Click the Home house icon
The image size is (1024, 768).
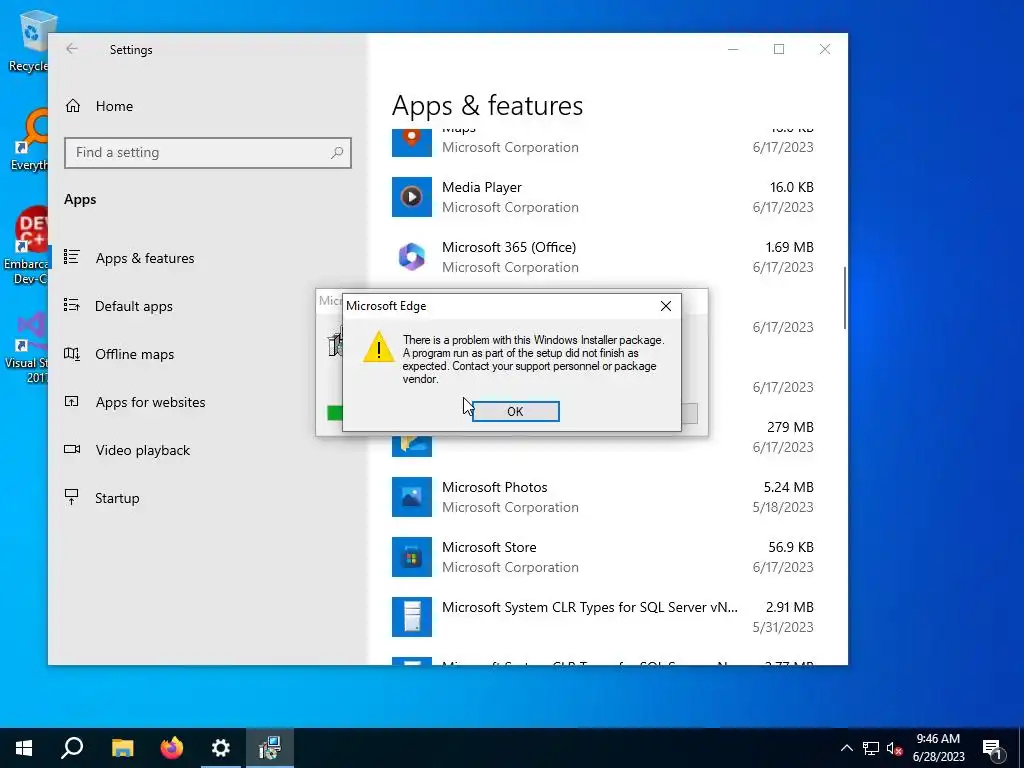tap(72, 106)
